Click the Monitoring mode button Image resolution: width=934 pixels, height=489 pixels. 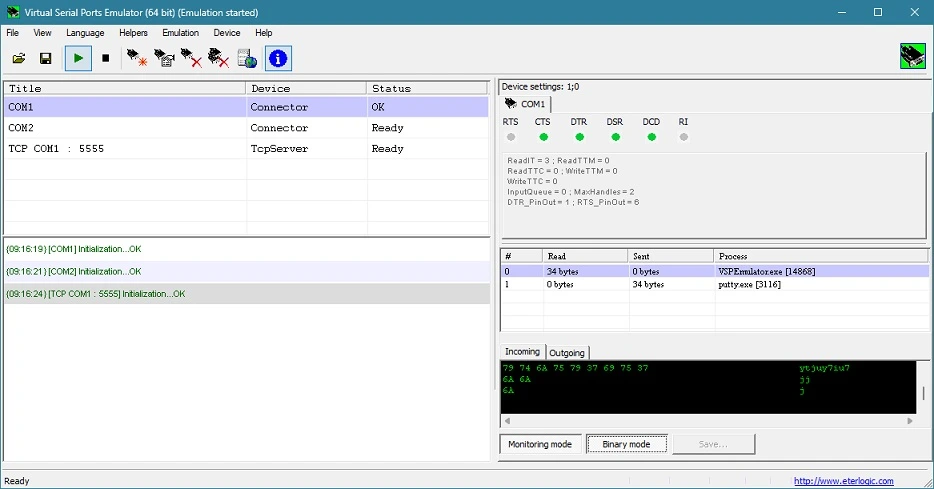click(540, 444)
